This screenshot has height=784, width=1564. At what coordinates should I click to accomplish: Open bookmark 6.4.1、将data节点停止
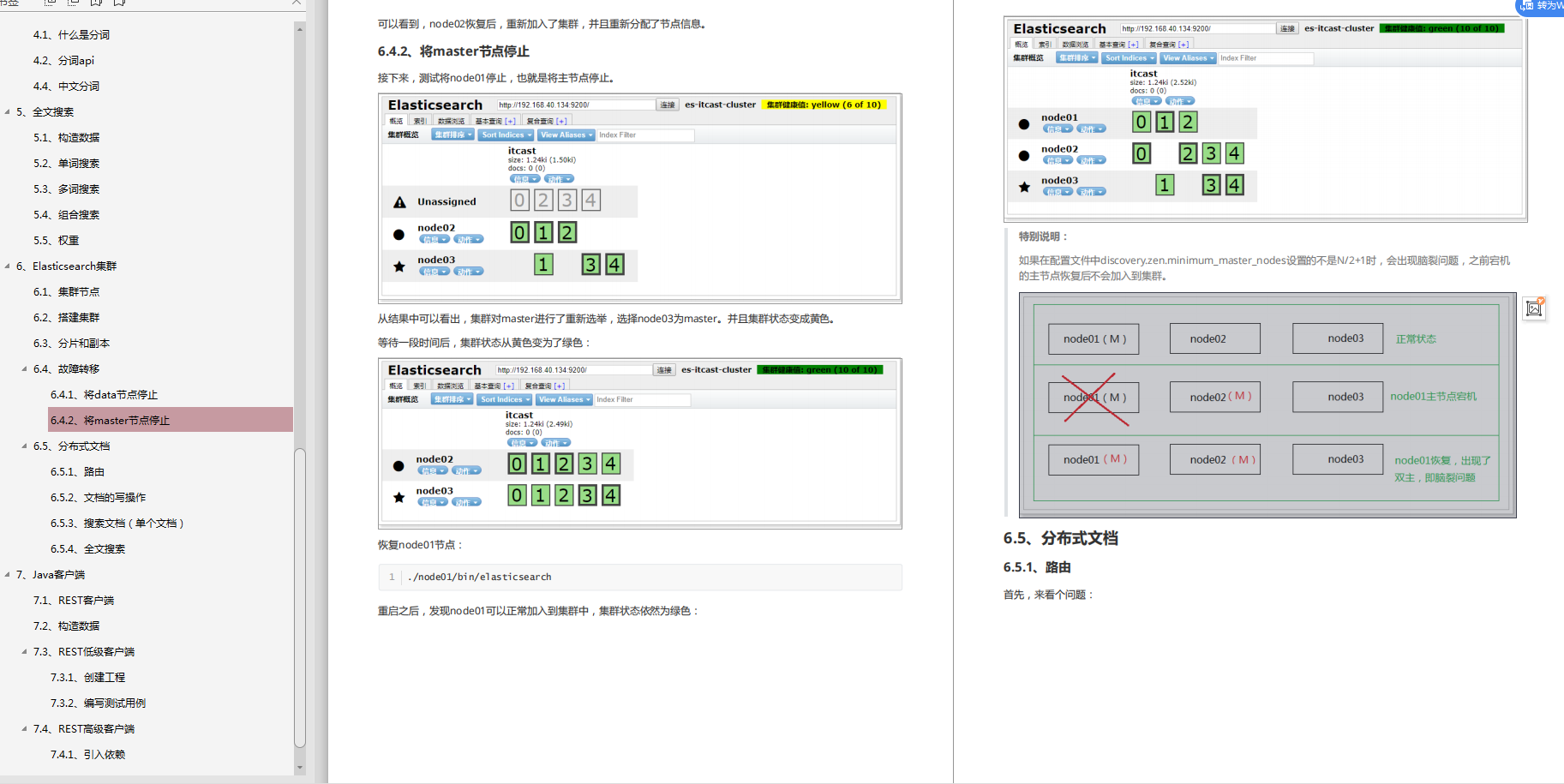tap(104, 395)
